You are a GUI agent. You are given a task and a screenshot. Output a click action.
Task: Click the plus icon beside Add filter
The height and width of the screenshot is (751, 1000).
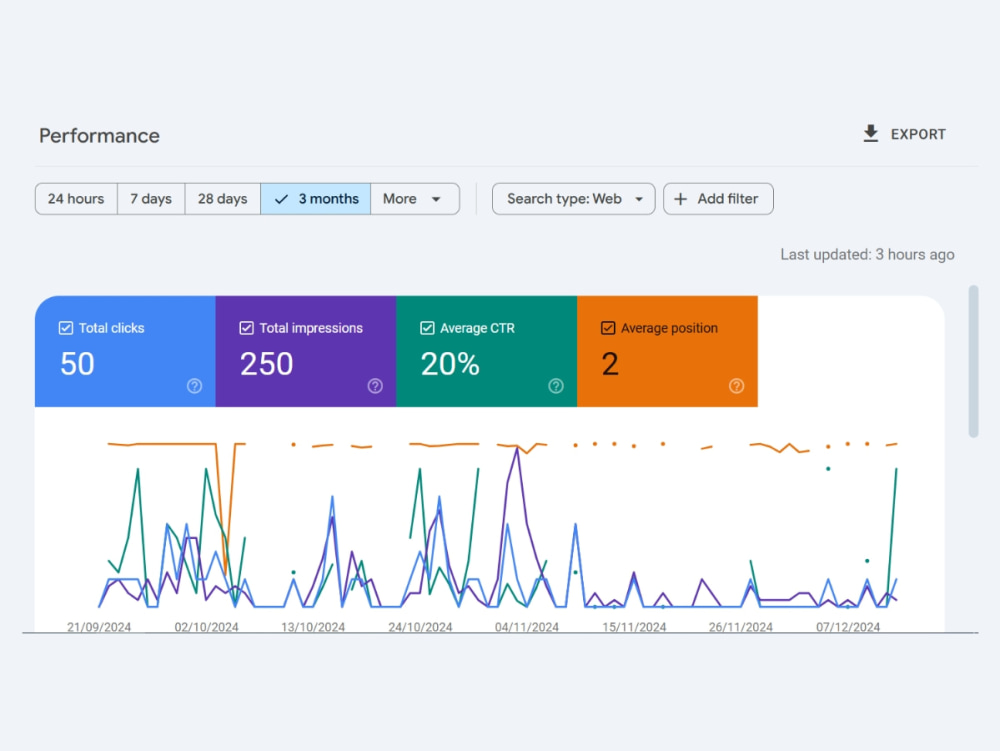click(680, 199)
